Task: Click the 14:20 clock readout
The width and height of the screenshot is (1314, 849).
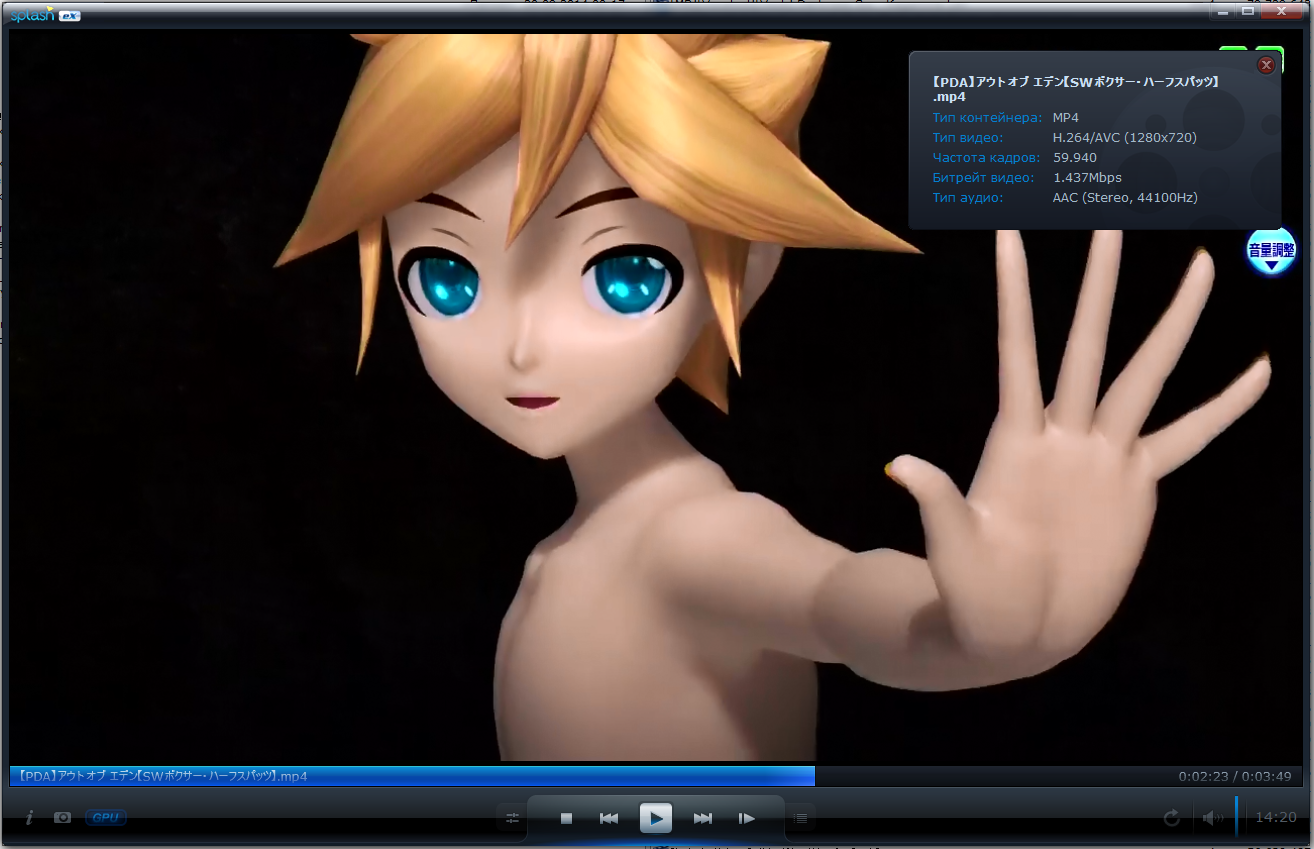Action: pos(1276,818)
